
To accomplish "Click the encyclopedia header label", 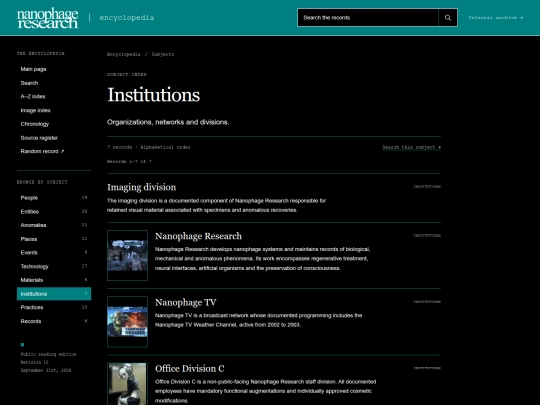I will click(127, 18).
